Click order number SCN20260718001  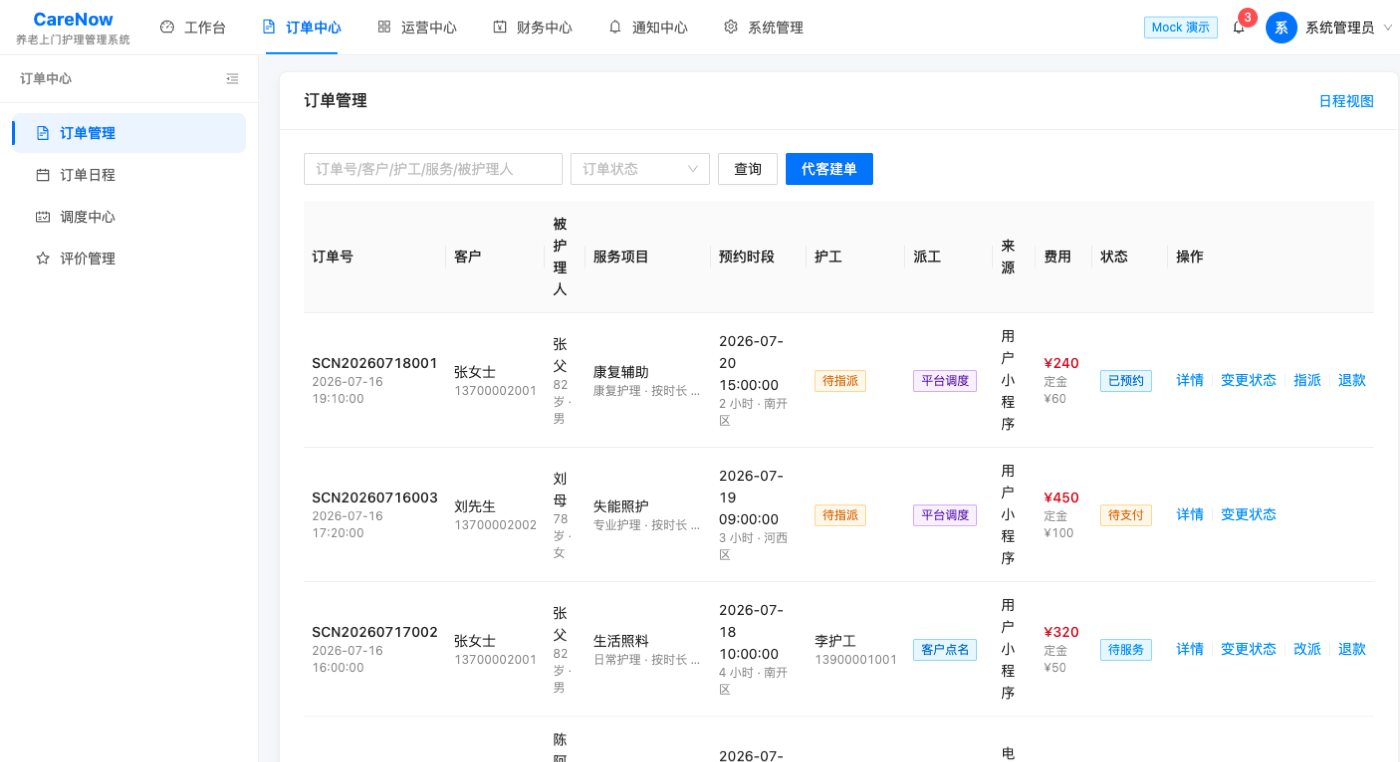click(x=375, y=363)
